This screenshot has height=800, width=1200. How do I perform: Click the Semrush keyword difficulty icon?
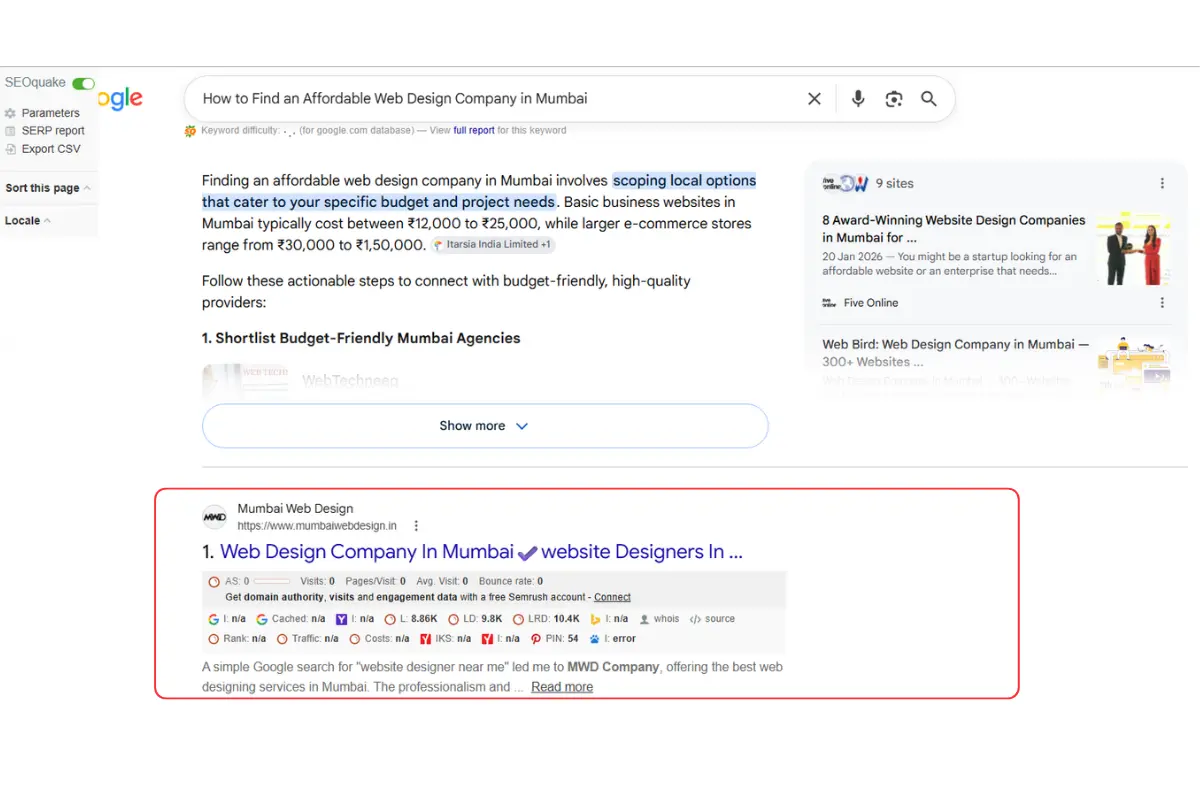pos(190,131)
